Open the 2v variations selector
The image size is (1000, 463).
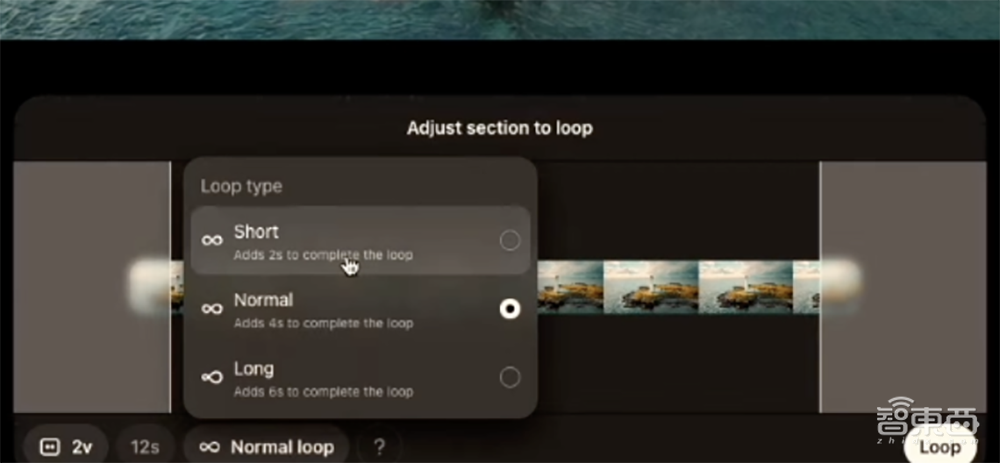tap(66, 447)
